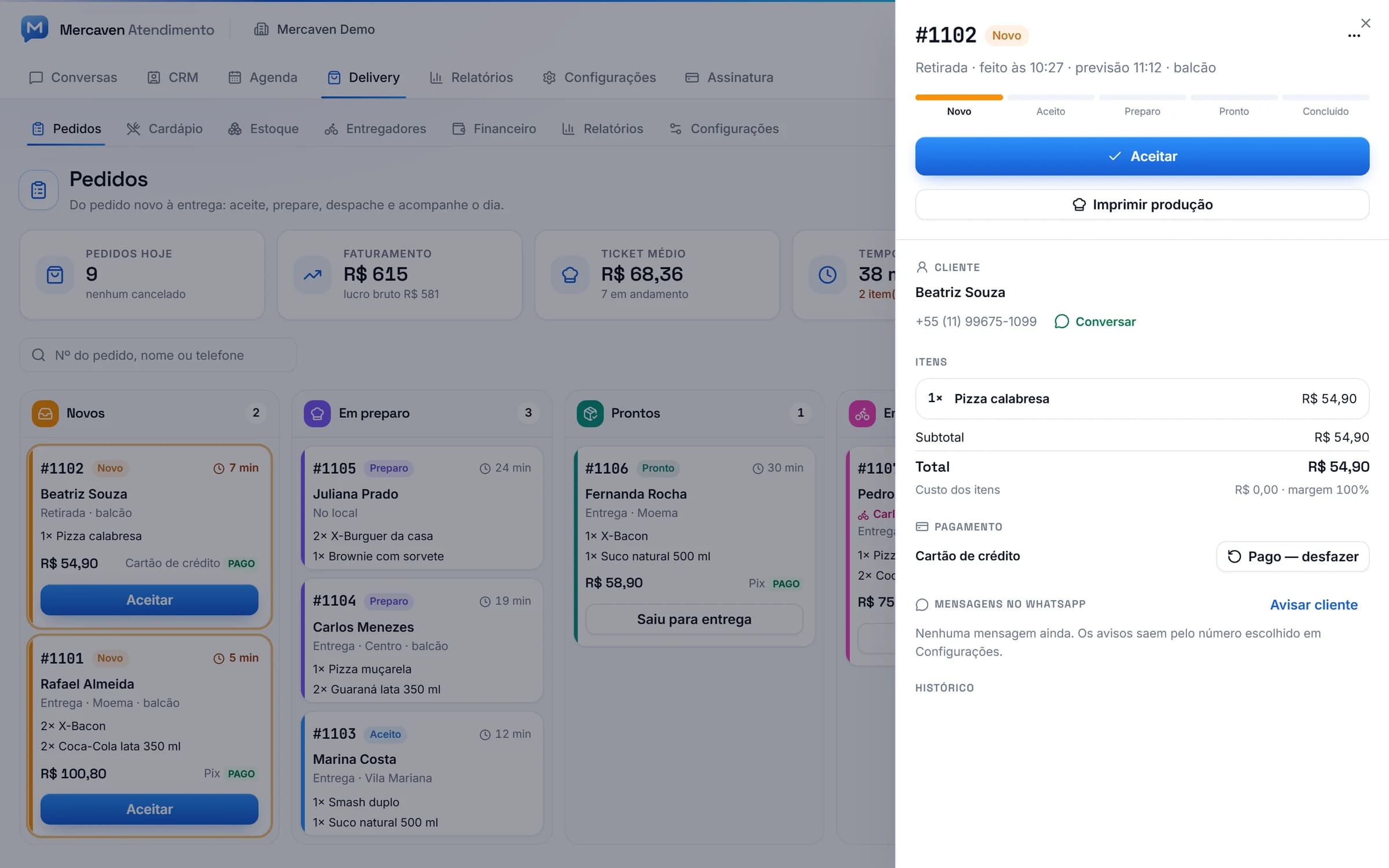Undo payment with Pago — desfazer
The width and height of the screenshot is (1389, 868).
click(x=1292, y=556)
